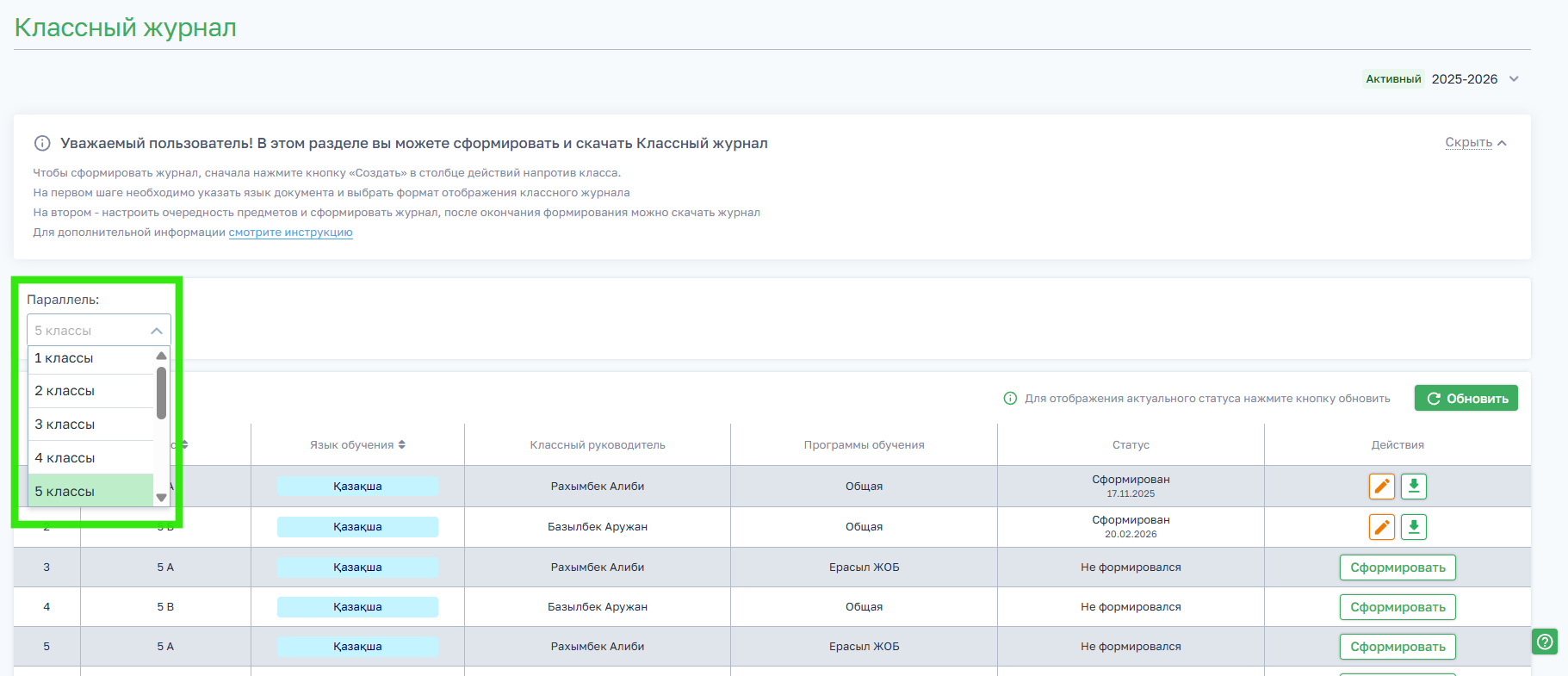Choose highlighted 5 классы option
Viewport: 1568px width, 676px height.
tap(91, 491)
